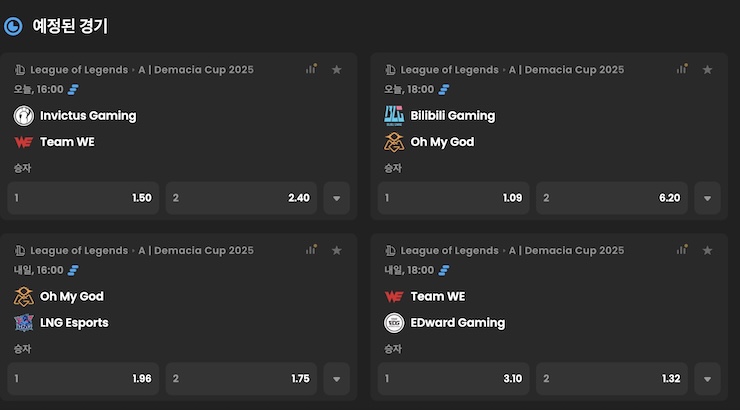Add Oh My God vs LNG Esports to favorites
The width and height of the screenshot is (740, 410).
[x=337, y=250]
